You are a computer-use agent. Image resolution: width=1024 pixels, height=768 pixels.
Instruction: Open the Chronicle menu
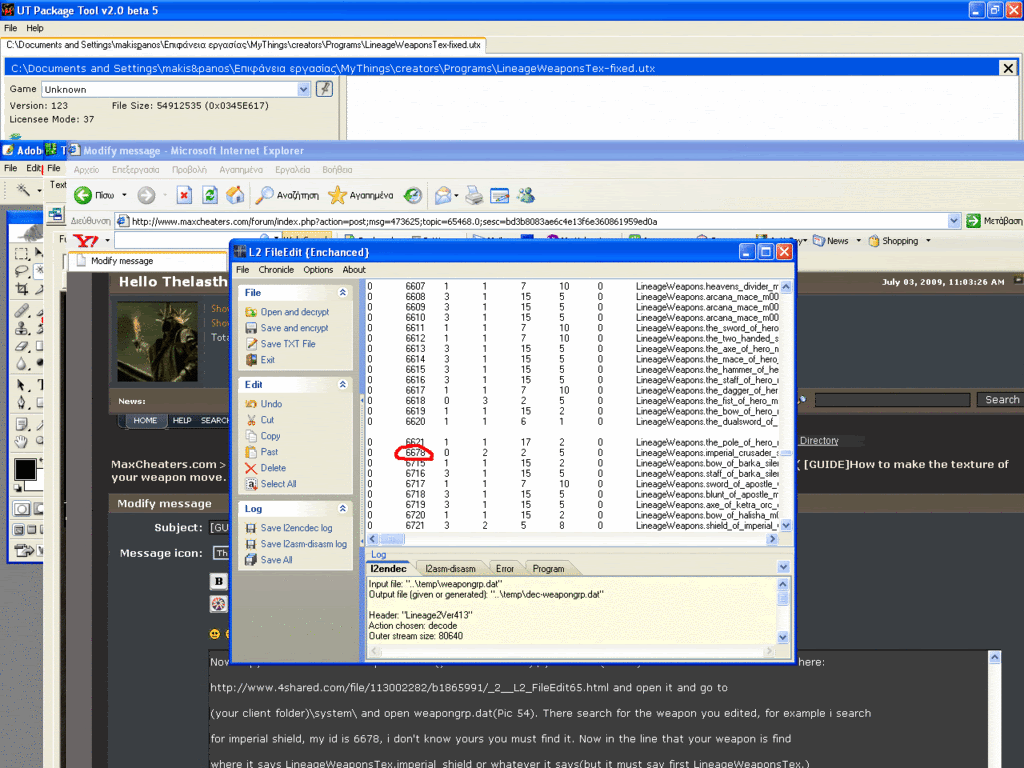(x=276, y=270)
